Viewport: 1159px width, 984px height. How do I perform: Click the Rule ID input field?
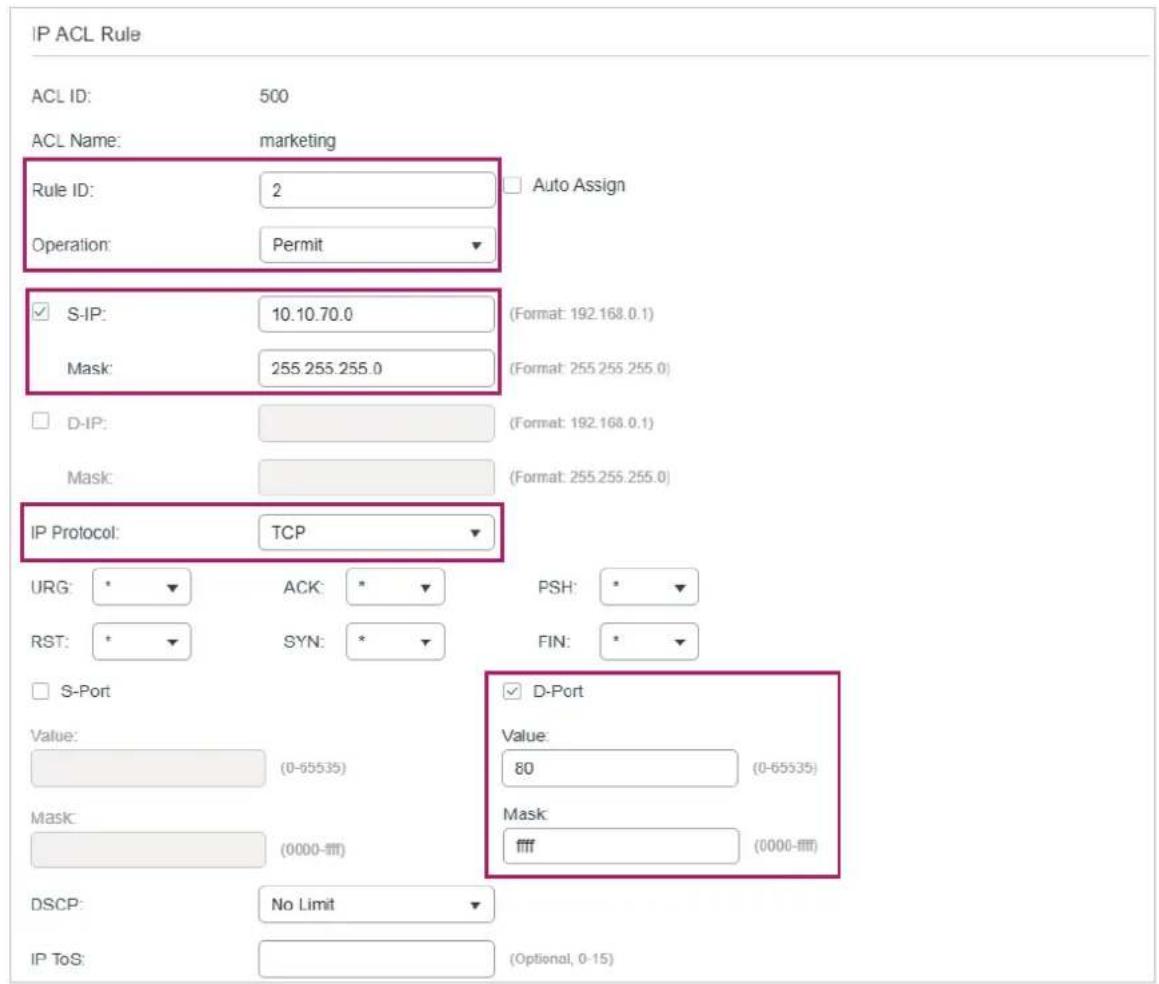[377, 190]
